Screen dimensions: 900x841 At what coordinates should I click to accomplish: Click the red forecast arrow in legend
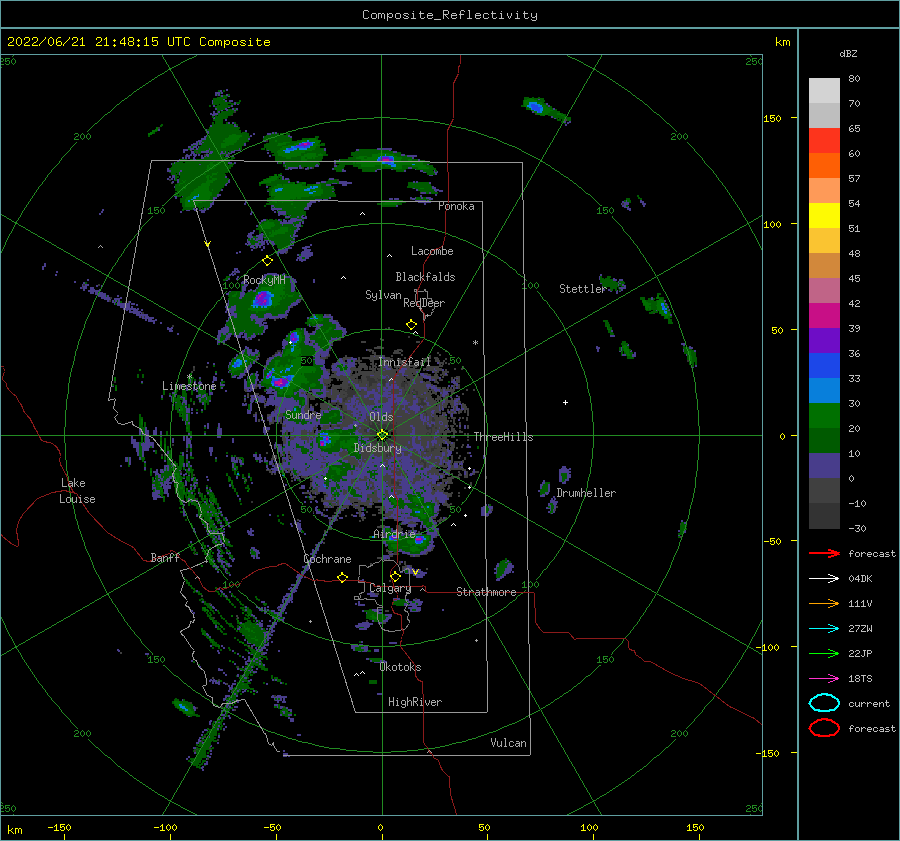click(x=824, y=553)
